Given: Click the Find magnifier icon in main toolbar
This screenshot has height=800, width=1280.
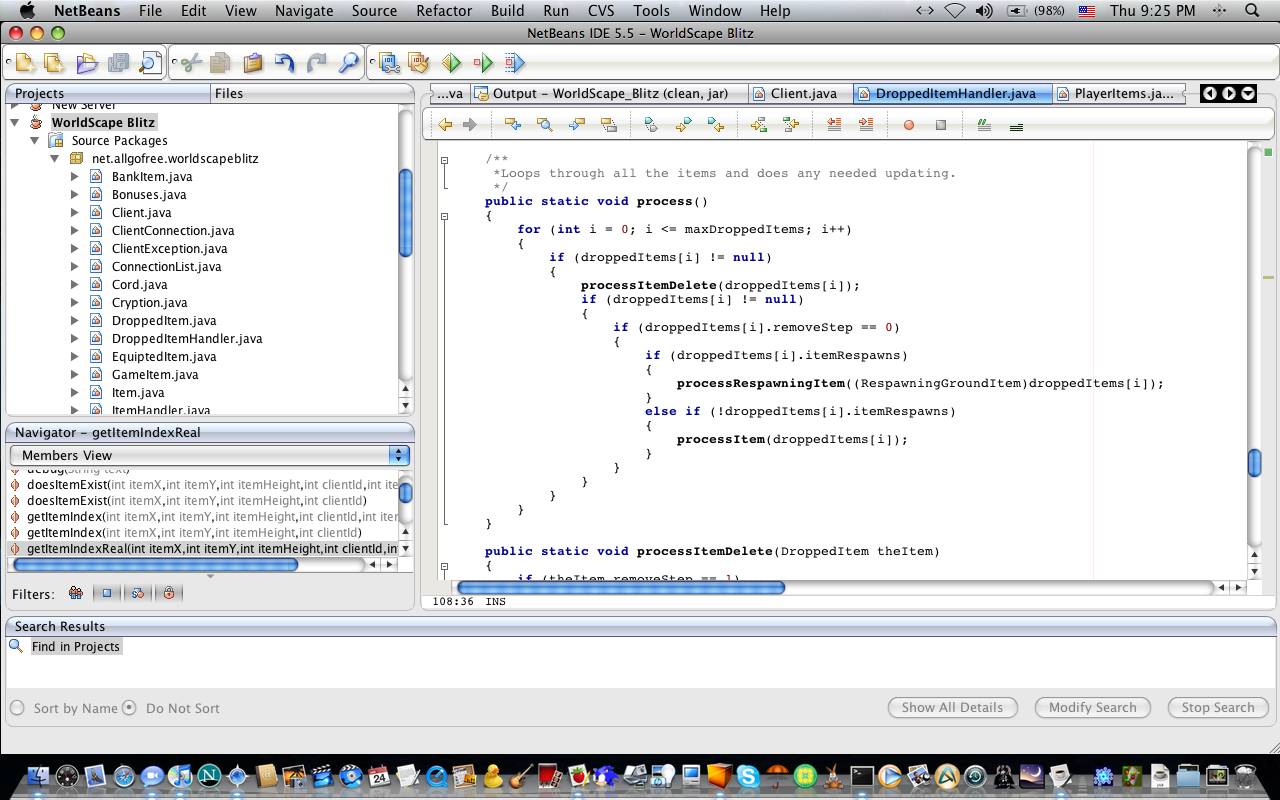Looking at the screenshot, I should pyautogui.click(x=349, y=63).
